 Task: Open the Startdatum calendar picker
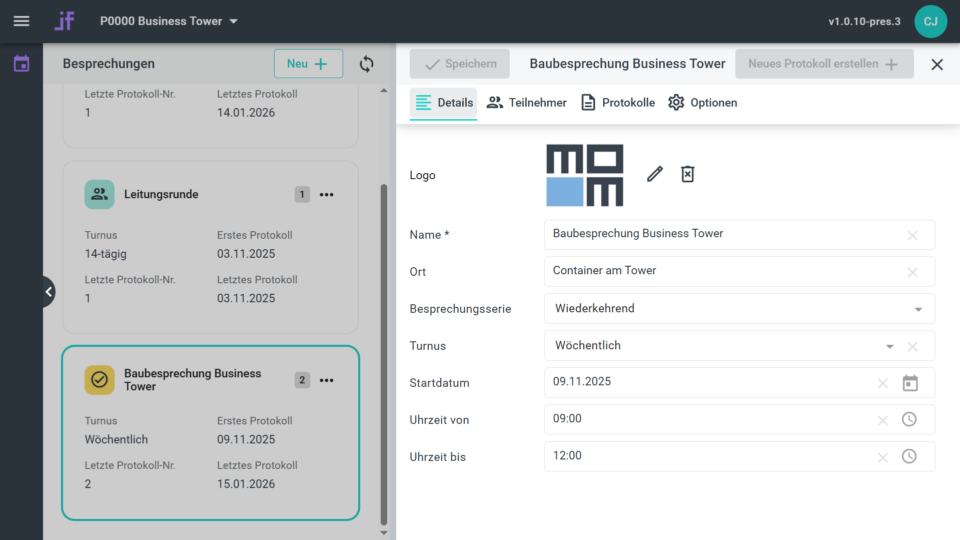pyautogui.click(x=910, y=383)
